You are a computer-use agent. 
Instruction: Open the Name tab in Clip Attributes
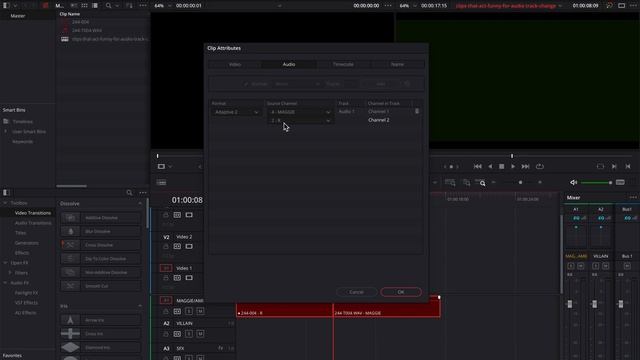point(397,64)
